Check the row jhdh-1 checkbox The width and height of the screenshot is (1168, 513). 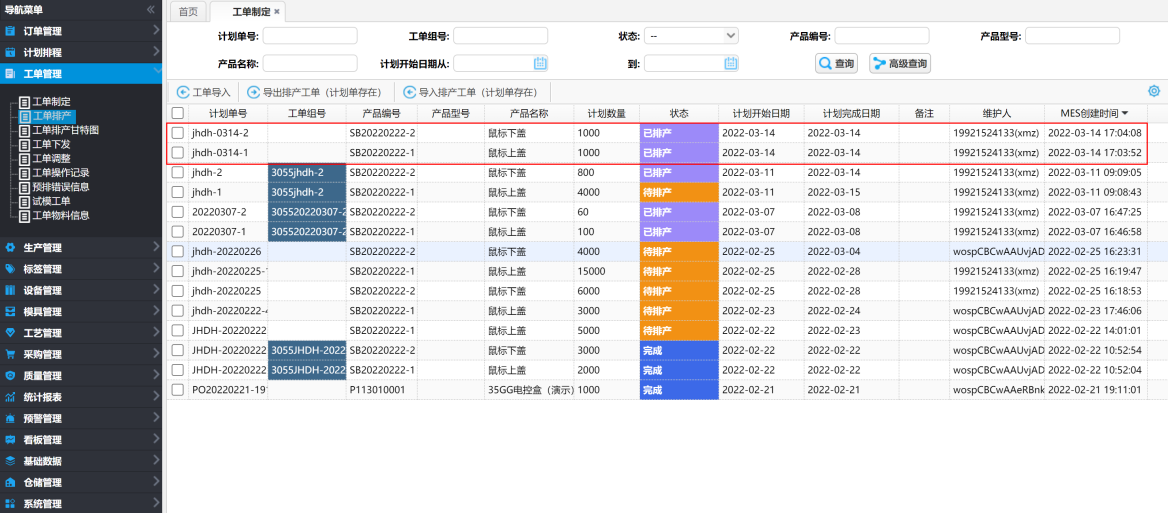(177, 192)
